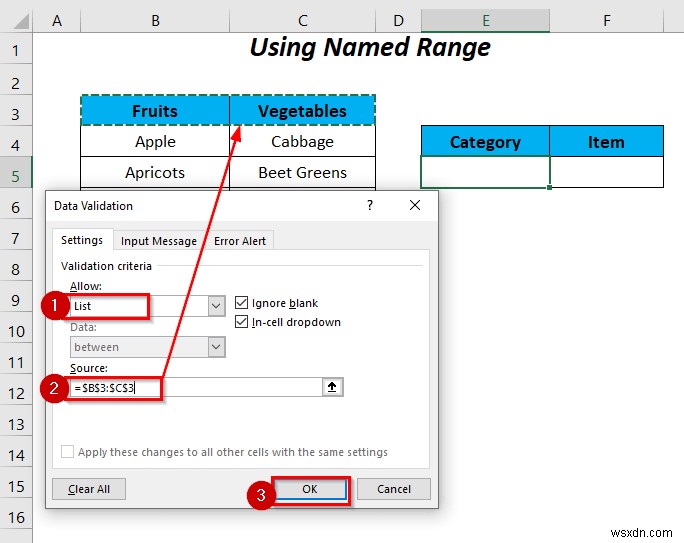The image size is (684, 543).
Task: Select the empty cell under Category
Action: pyautogui.click(x=485, y=172)
